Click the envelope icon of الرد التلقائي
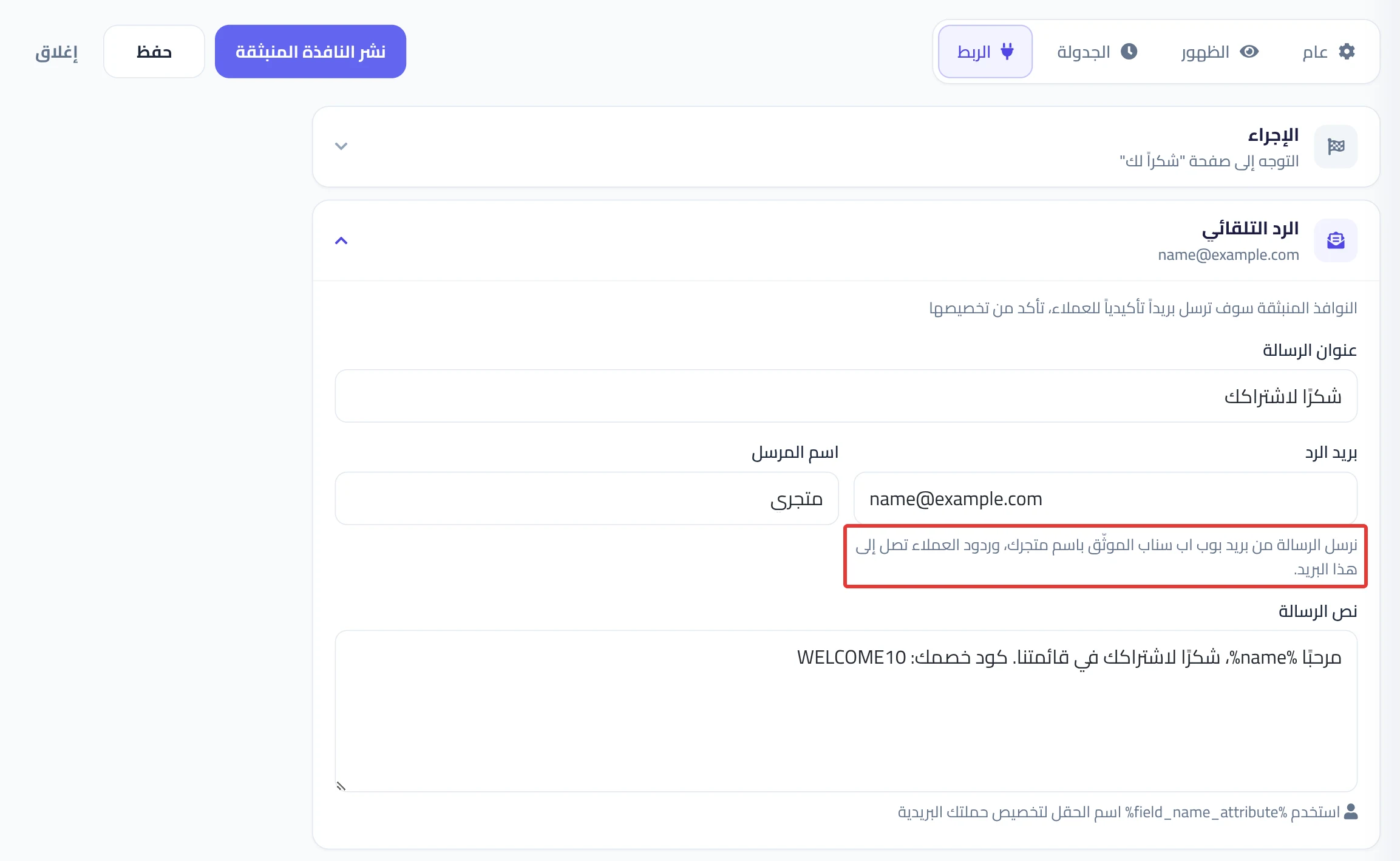 coord(1336,240)
